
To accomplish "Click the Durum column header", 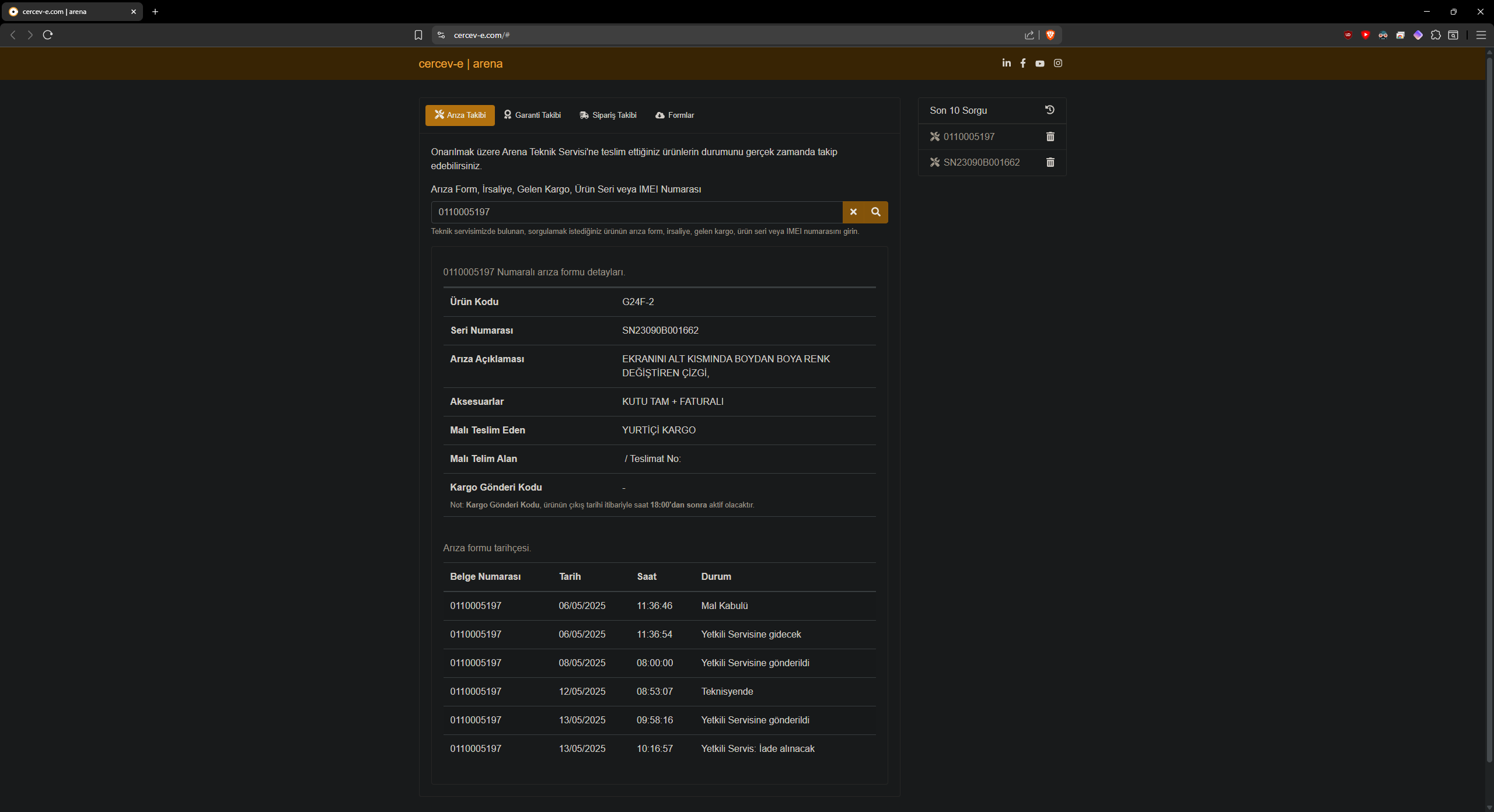I will (x=715, y=576).
